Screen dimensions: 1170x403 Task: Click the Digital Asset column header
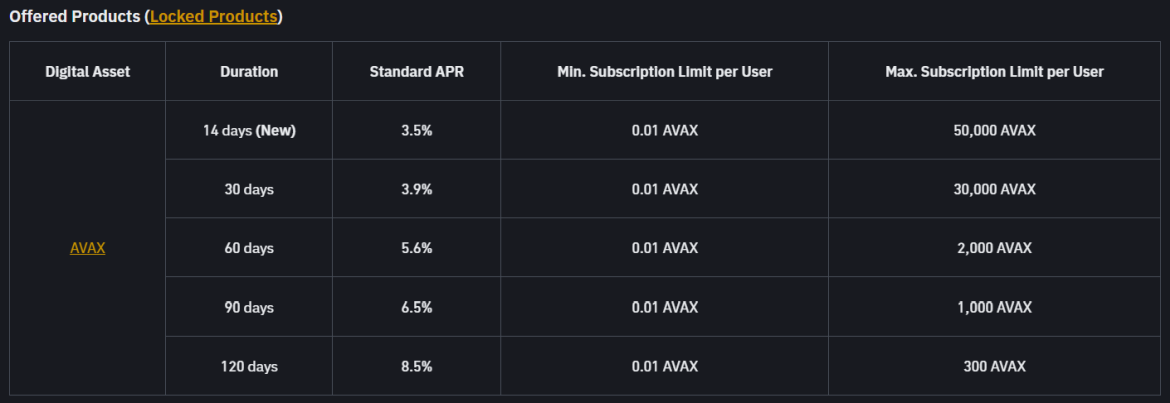tap(87, 72)
